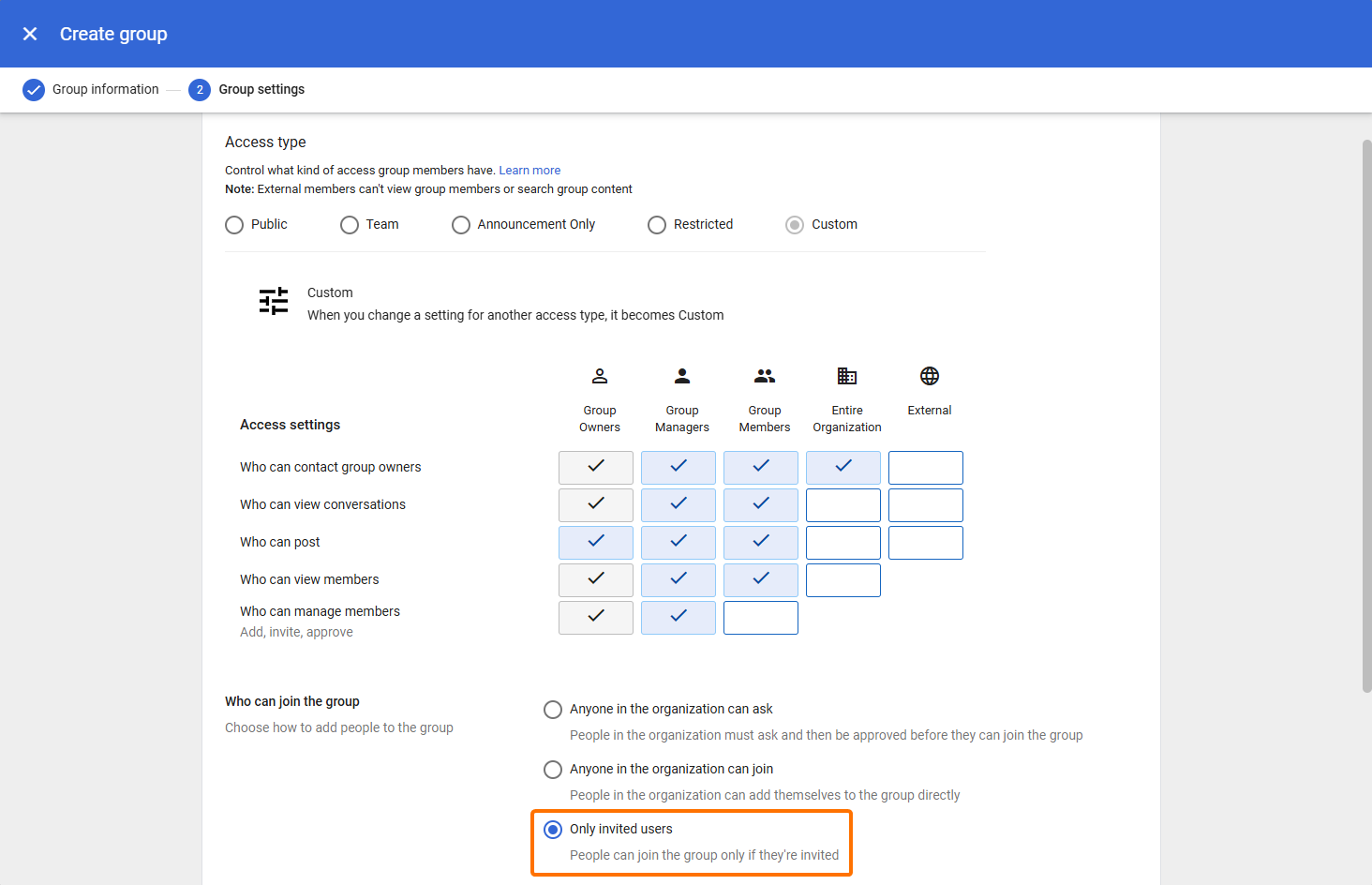Click the vertical page scrollbar
Viewport: 1372px width, 885px height.
click(x=1366, y=416)
